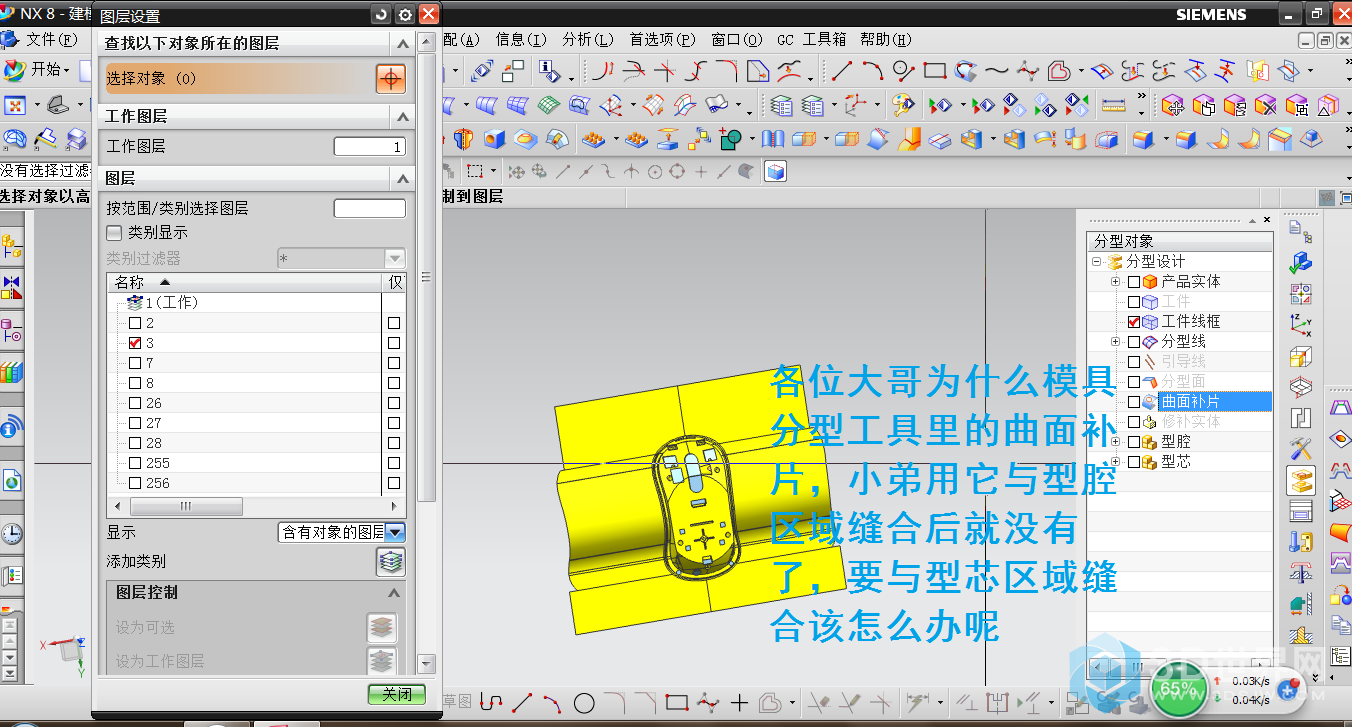Expand the 产品实体 tree node
This screenshot has height=727, width=1352.
tap(1116, 282)
